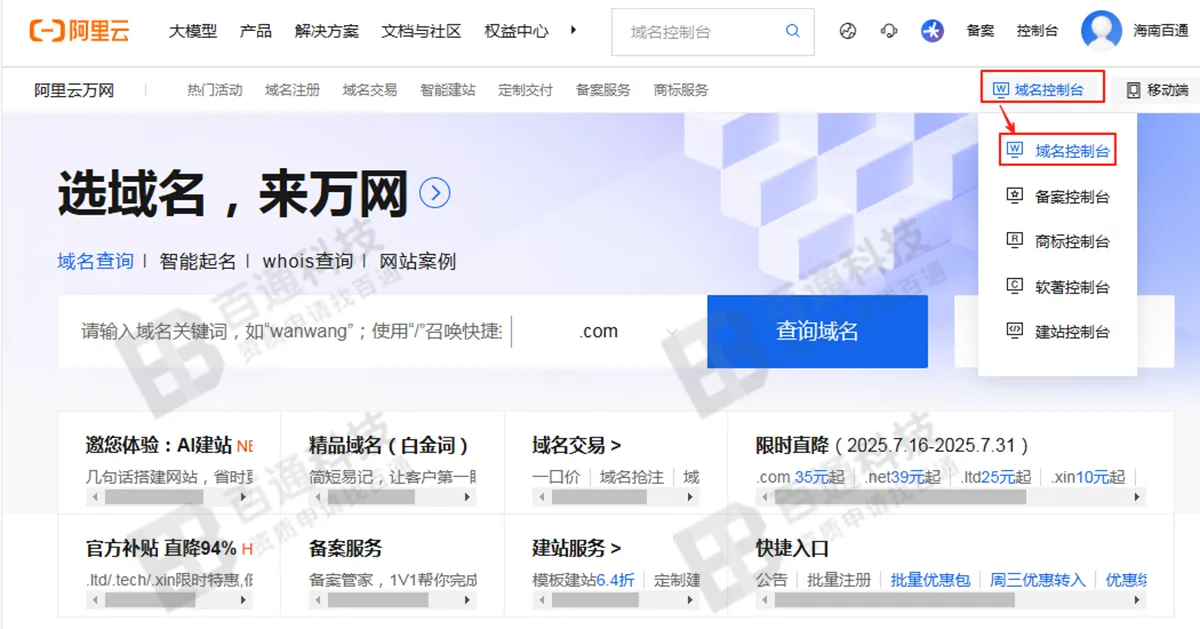Go to 域名注册 in sub-navigation

tap(293, 90)
